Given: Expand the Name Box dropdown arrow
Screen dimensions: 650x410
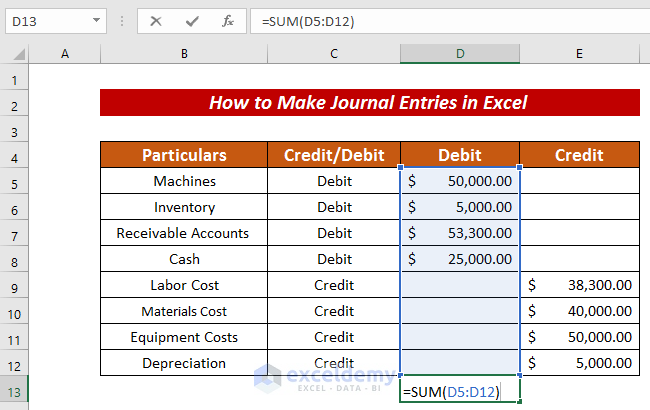Looking at the screenshot, I should click(96, 20).
